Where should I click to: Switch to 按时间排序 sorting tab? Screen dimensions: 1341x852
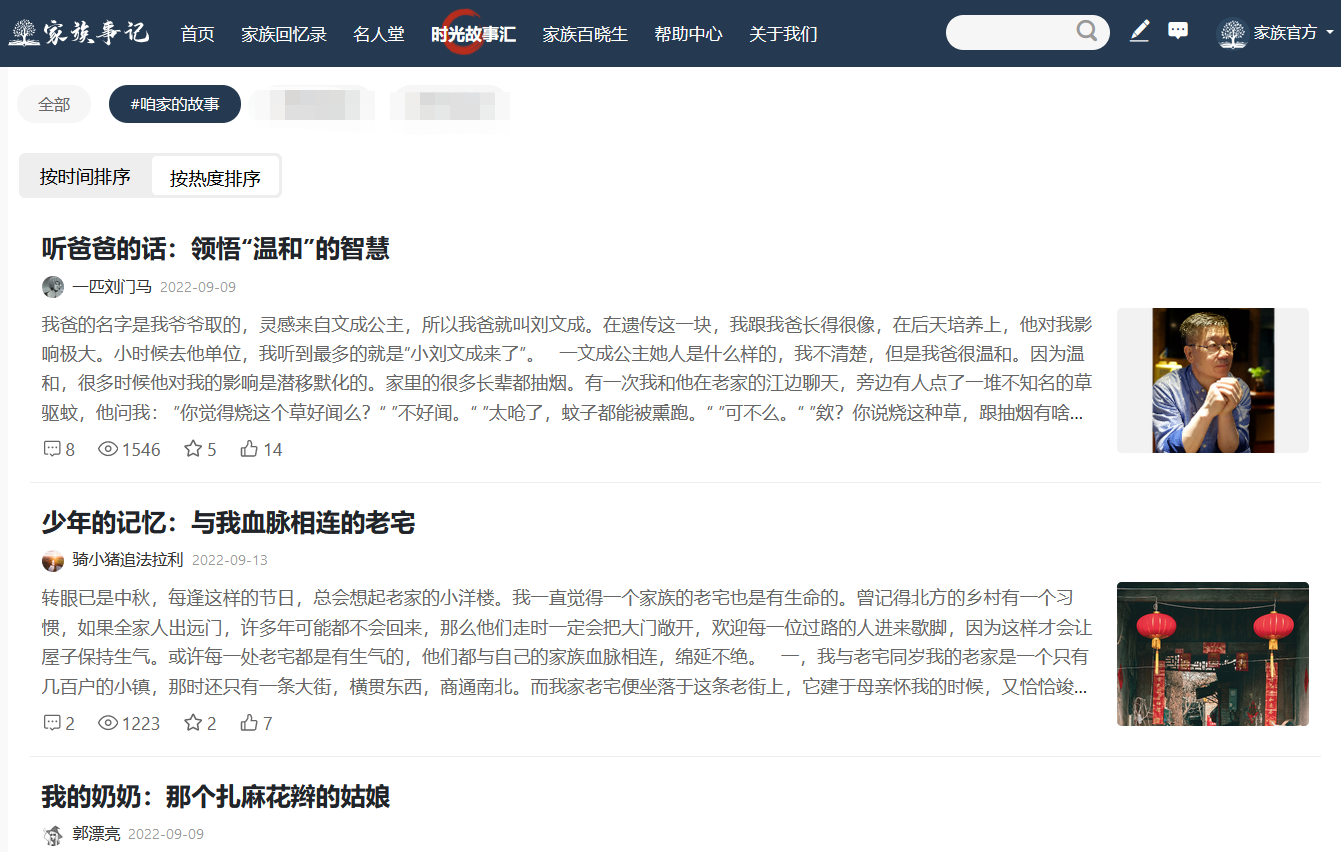point(85,177)
